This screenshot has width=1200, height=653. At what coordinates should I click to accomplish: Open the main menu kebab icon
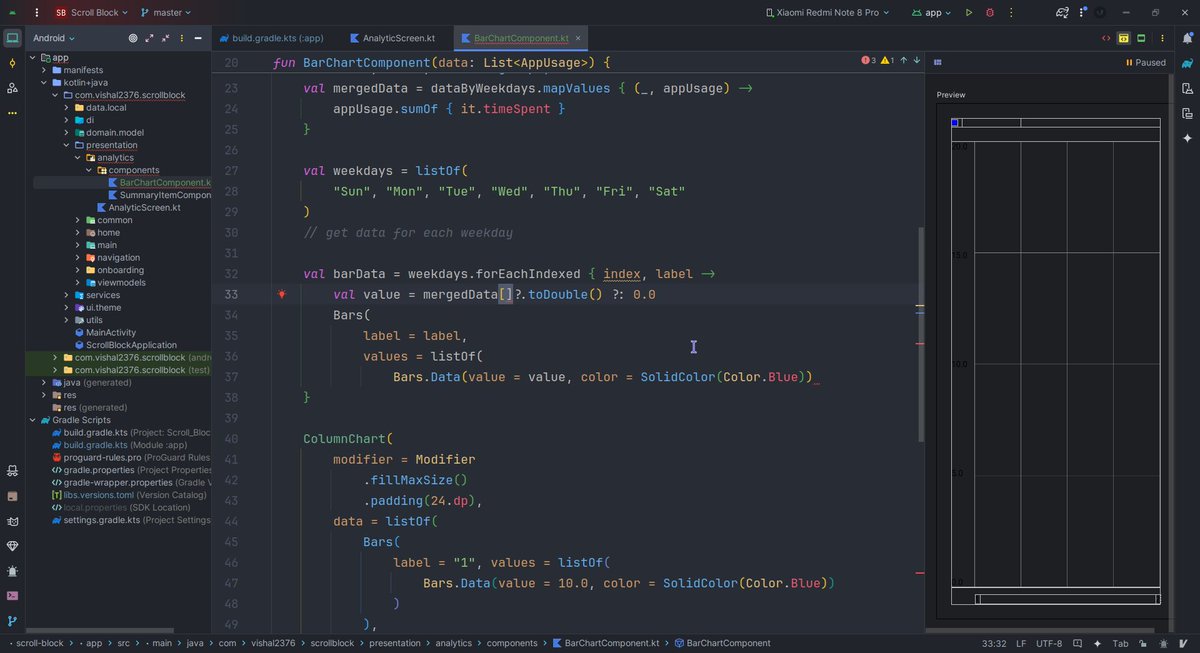(x=36, y=13)
